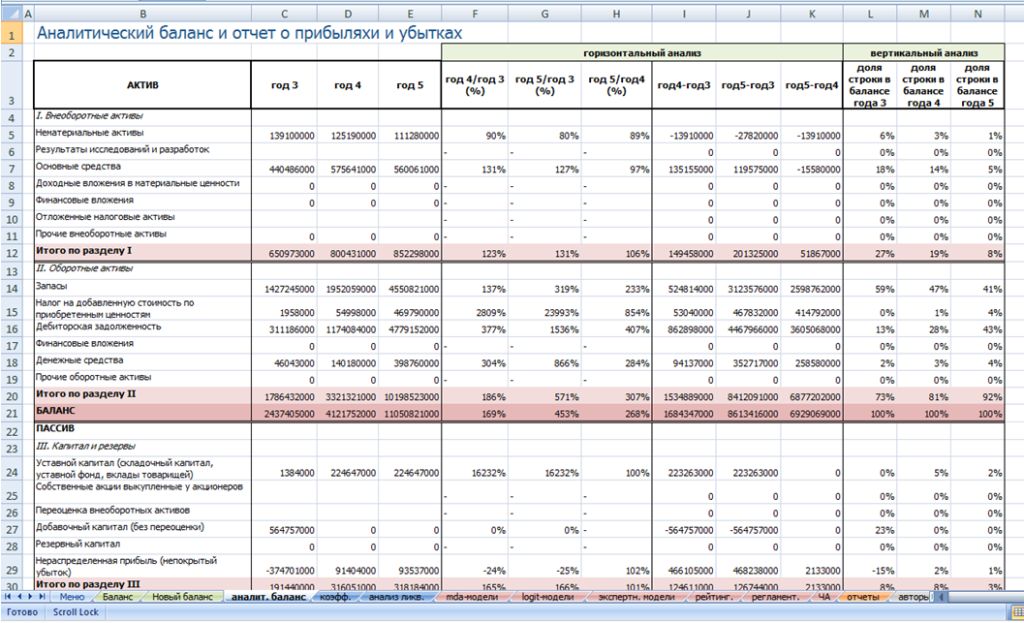Open the анализ ликв. sheet tab
1024x623 pixels.
point(396,596)
